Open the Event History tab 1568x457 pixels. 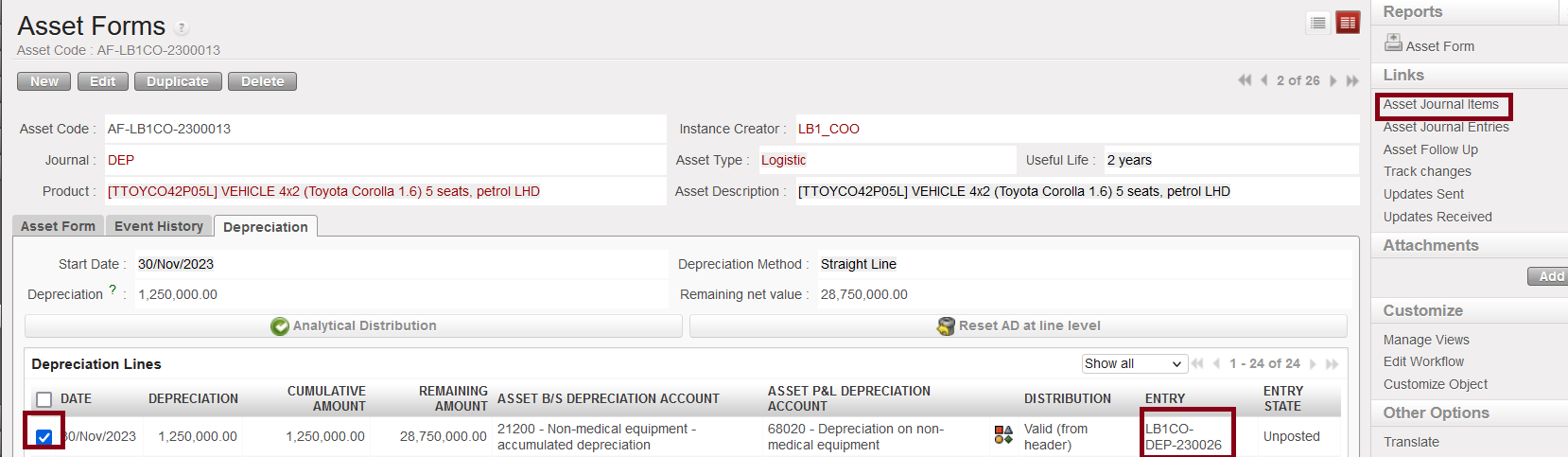point(159,226)
